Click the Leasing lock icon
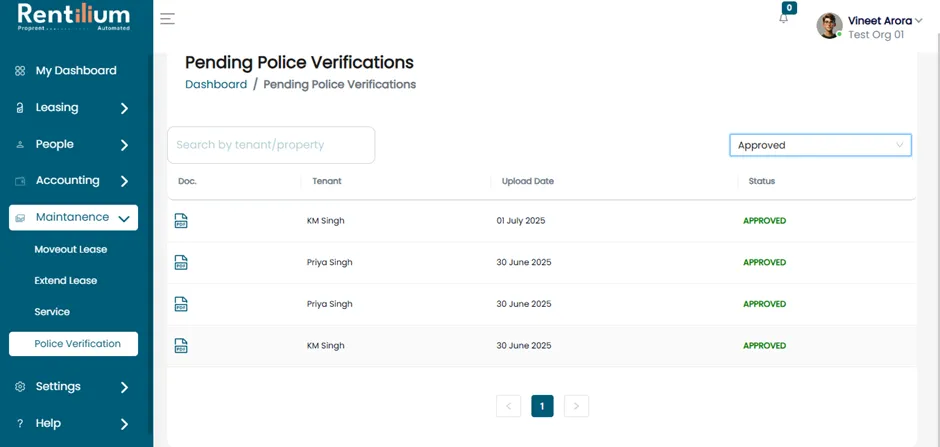 click(x=20, y=108)
